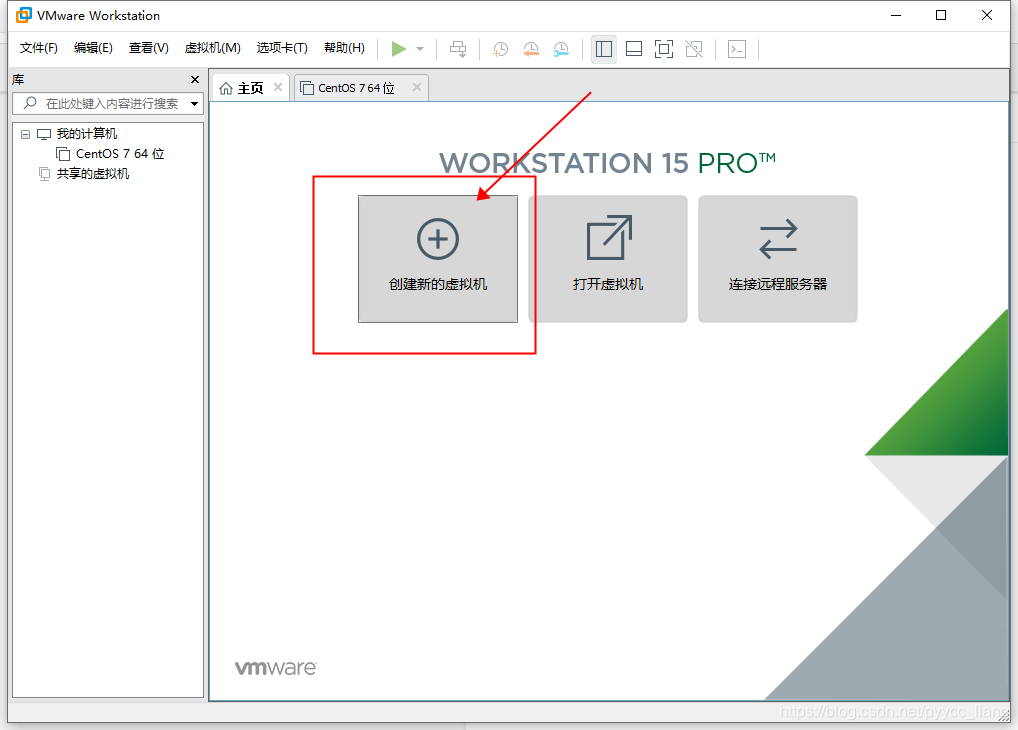Click the Revert to Snapshot toolbar icon
The width and height of the screenshot is (1018, 730).
[x=531, y=49]
